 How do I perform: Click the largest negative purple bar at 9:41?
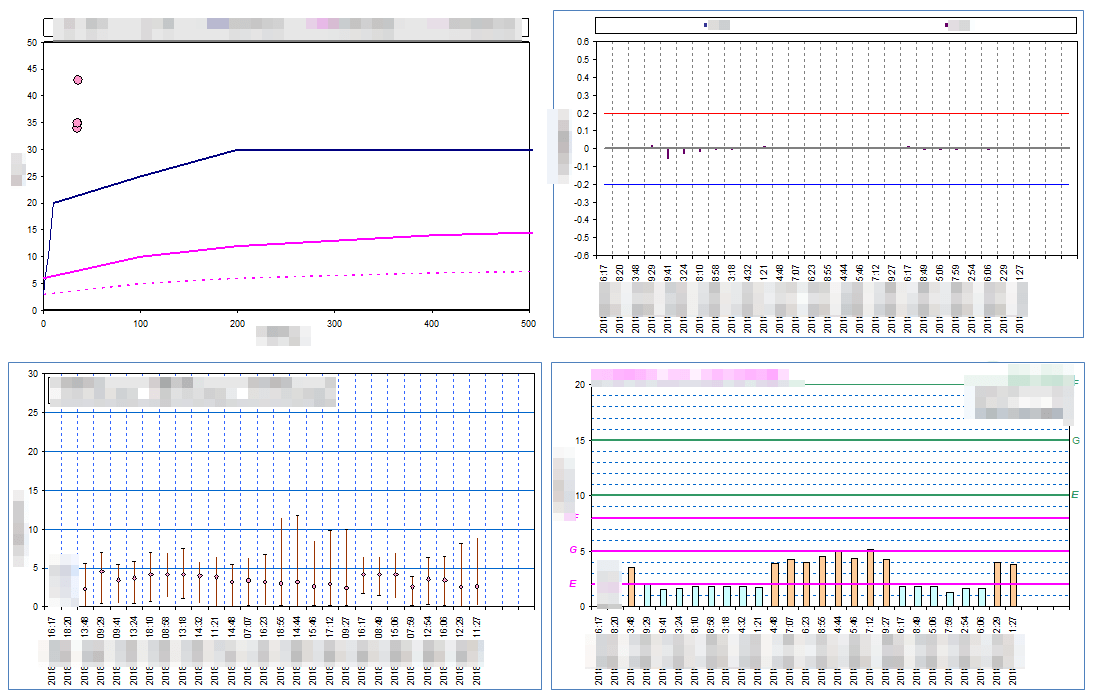point(668,153)
